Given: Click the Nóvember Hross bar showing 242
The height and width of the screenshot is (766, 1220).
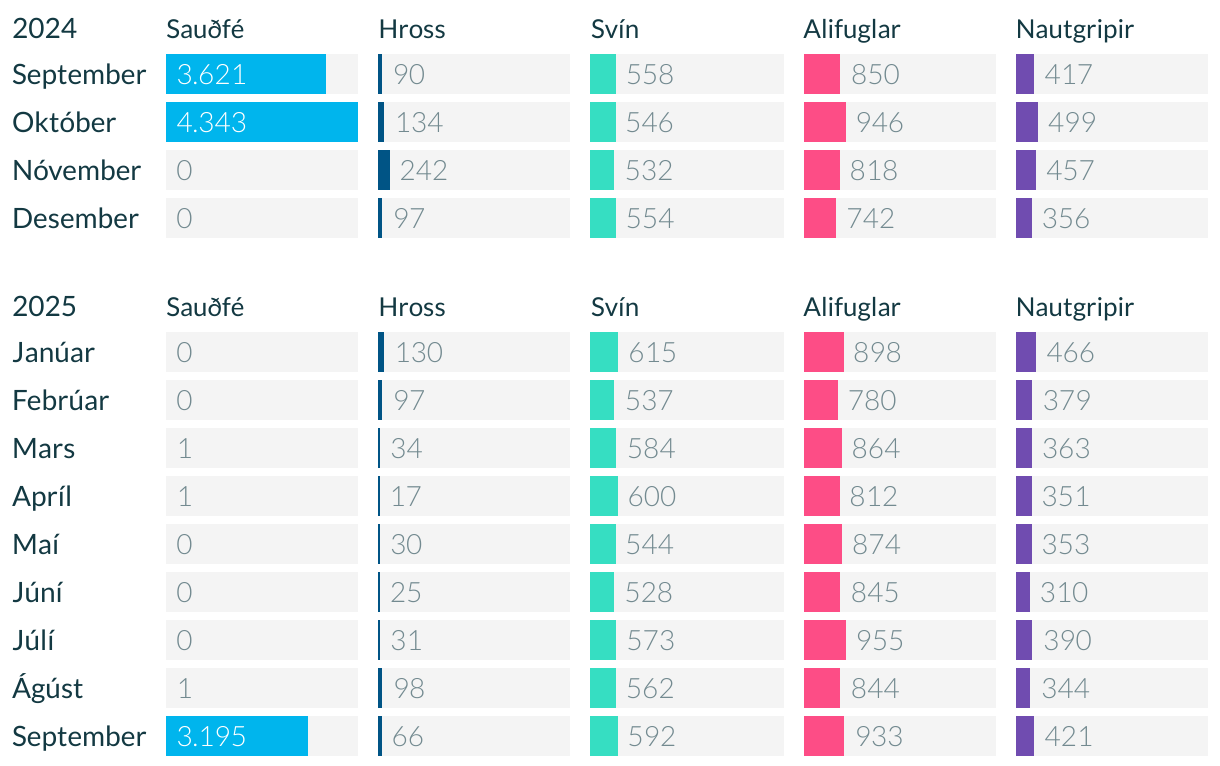Looking at the screenshot, I should (x=384, y=170).
